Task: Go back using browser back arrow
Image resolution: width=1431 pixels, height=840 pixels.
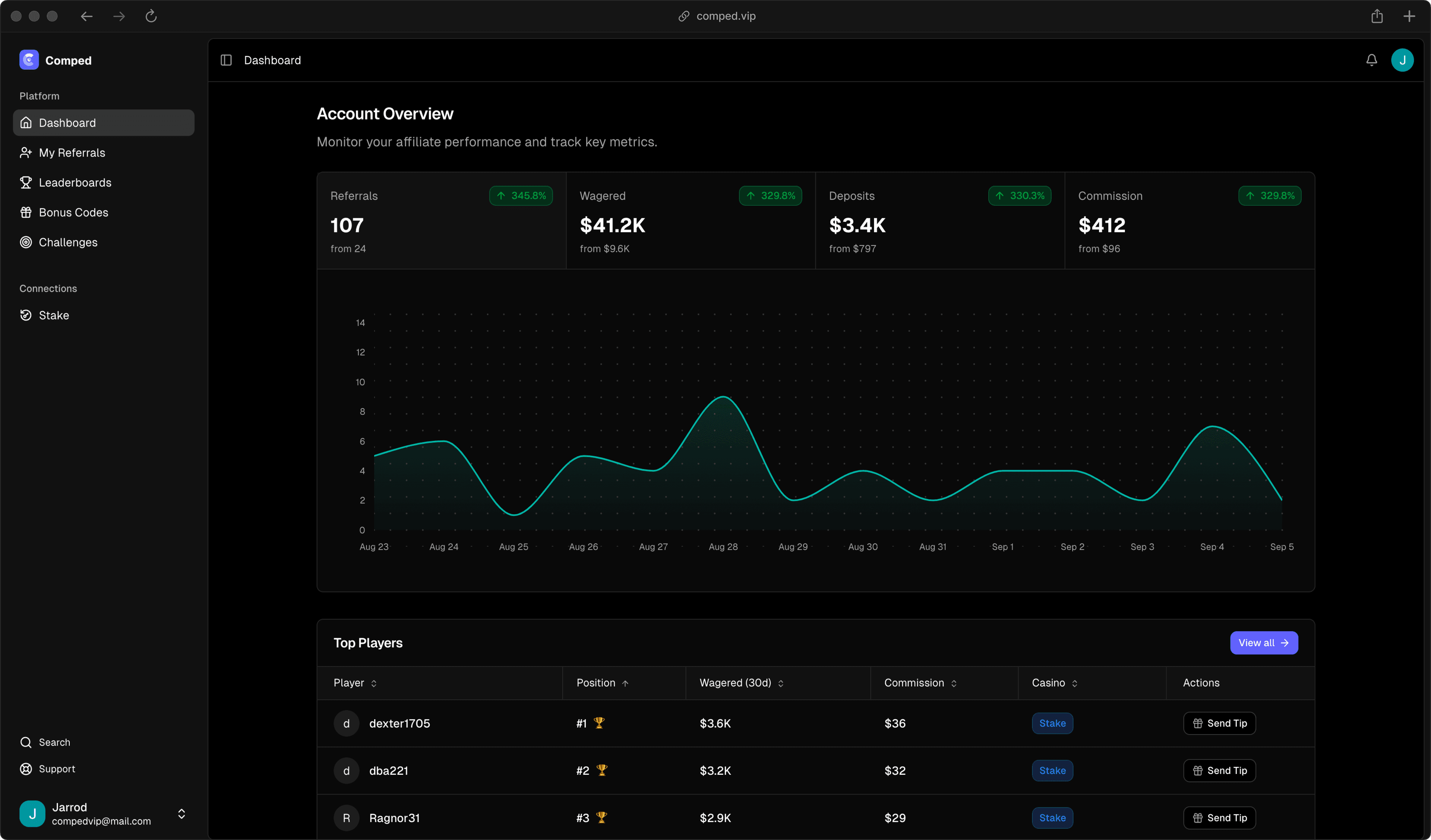Action: (x=86, y=16)
